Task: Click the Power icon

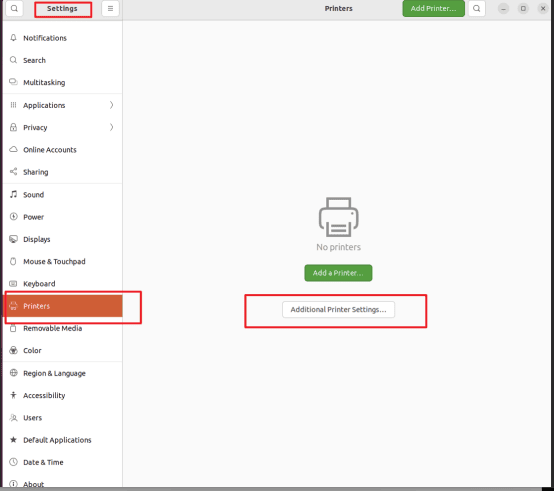Action: pos(13,217)
